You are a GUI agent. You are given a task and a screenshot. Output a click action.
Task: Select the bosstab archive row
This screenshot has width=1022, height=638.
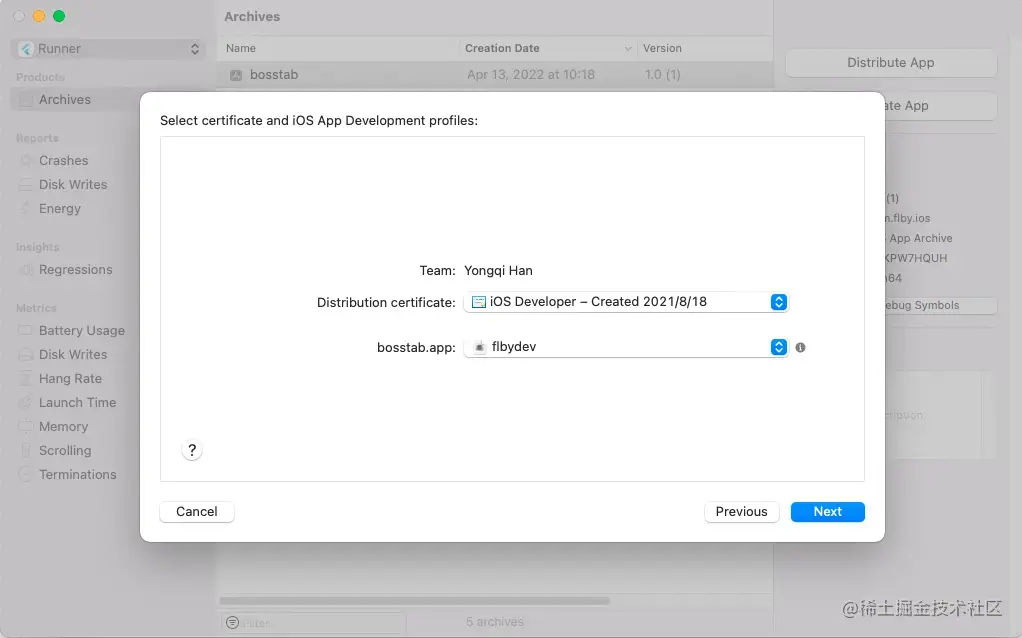tap(495, 75)
